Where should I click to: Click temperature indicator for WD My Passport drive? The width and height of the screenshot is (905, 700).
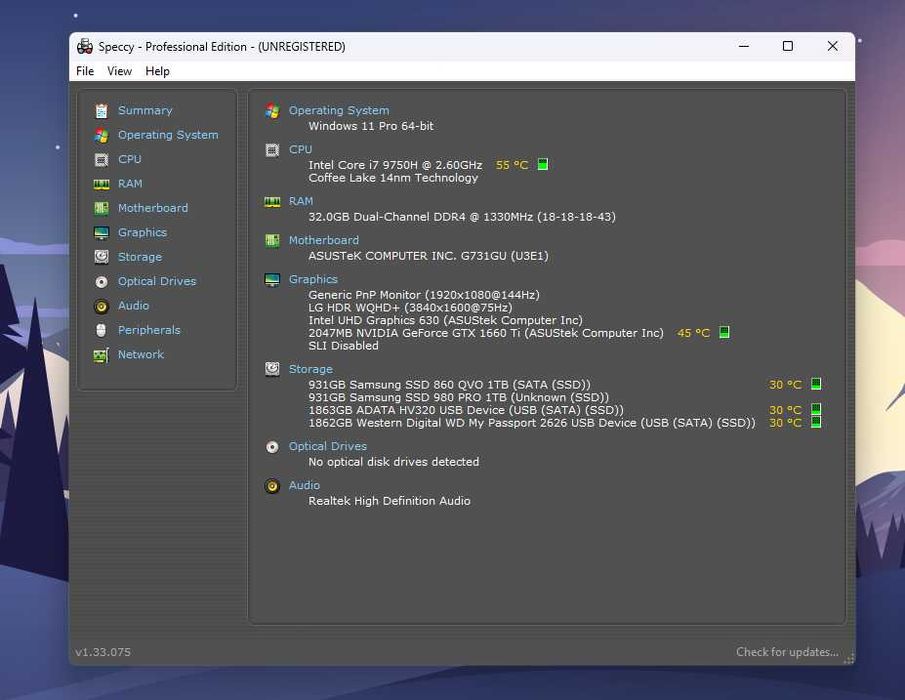coord(816,422)
